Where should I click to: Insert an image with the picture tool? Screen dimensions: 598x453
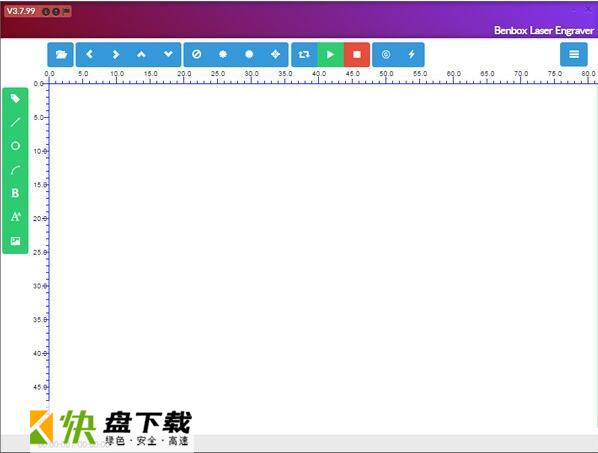(x=15, y=241)
